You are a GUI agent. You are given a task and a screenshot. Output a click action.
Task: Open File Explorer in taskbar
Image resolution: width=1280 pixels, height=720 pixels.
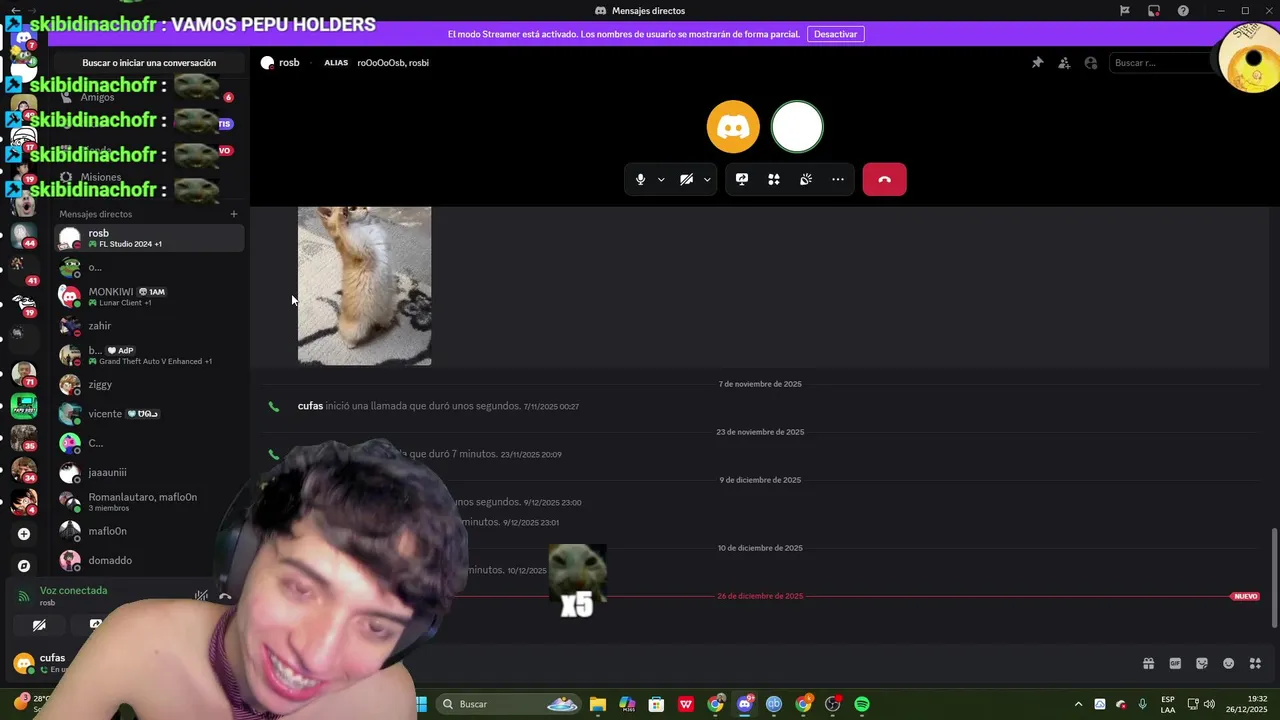(598, 704)
